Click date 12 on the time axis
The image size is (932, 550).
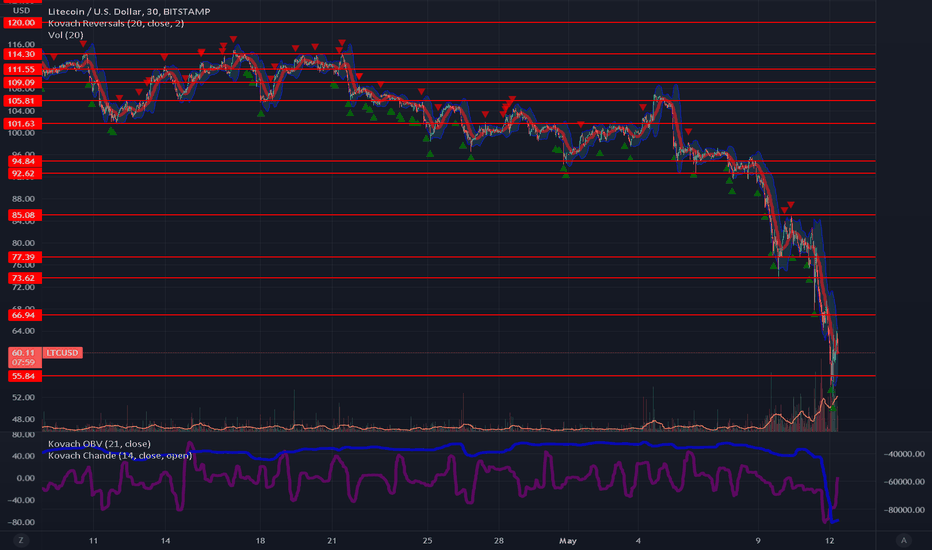click(x=830, y=540)
